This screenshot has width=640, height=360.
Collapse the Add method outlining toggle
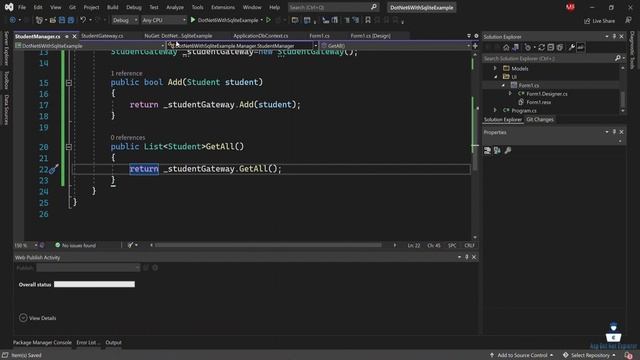click(x=69, y=83)
